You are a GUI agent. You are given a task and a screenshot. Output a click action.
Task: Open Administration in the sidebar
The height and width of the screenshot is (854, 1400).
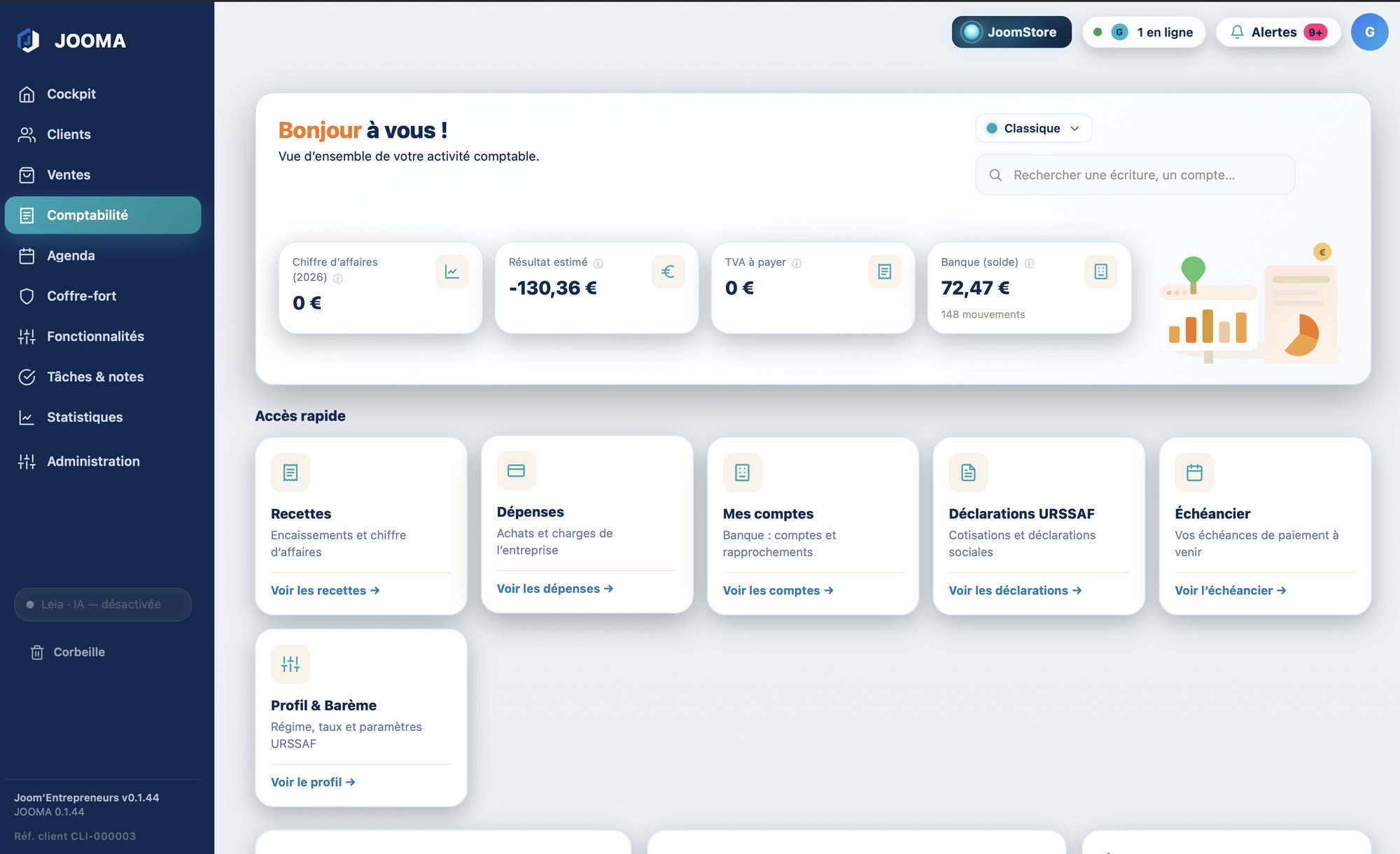(x=103, y=461)
